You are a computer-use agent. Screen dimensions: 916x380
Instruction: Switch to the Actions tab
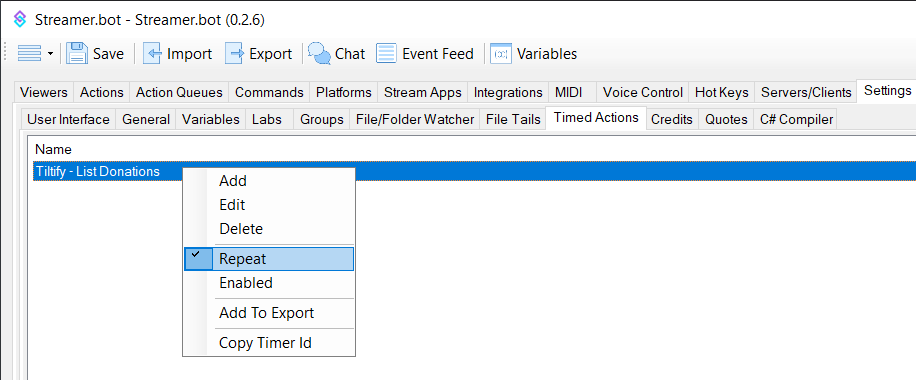(102, 92)
